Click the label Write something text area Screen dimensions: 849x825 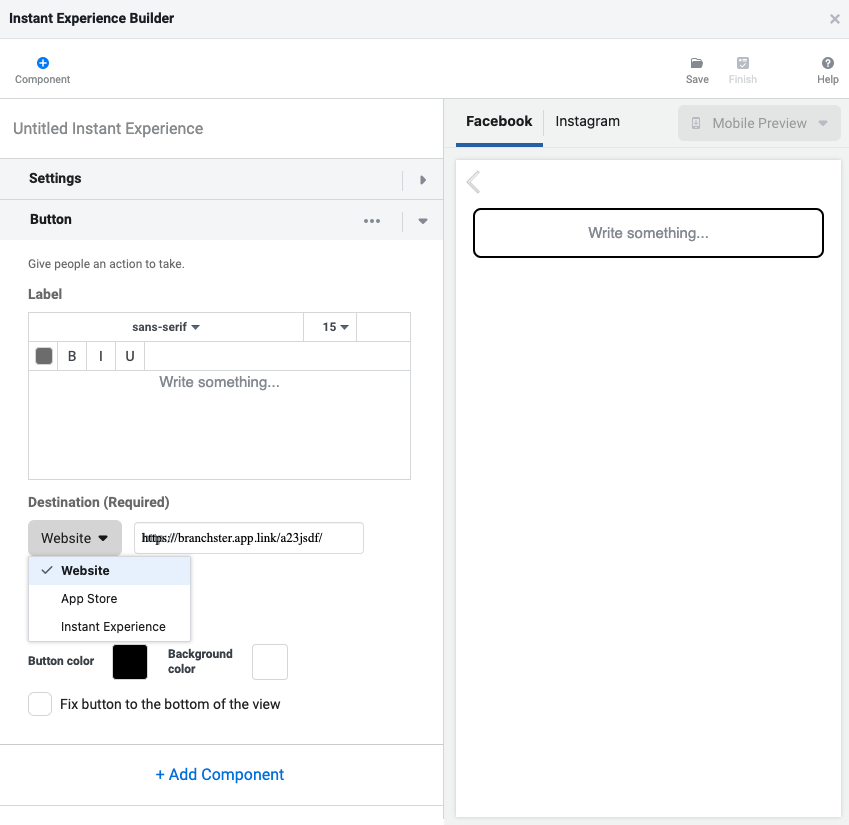click(219, 425)
